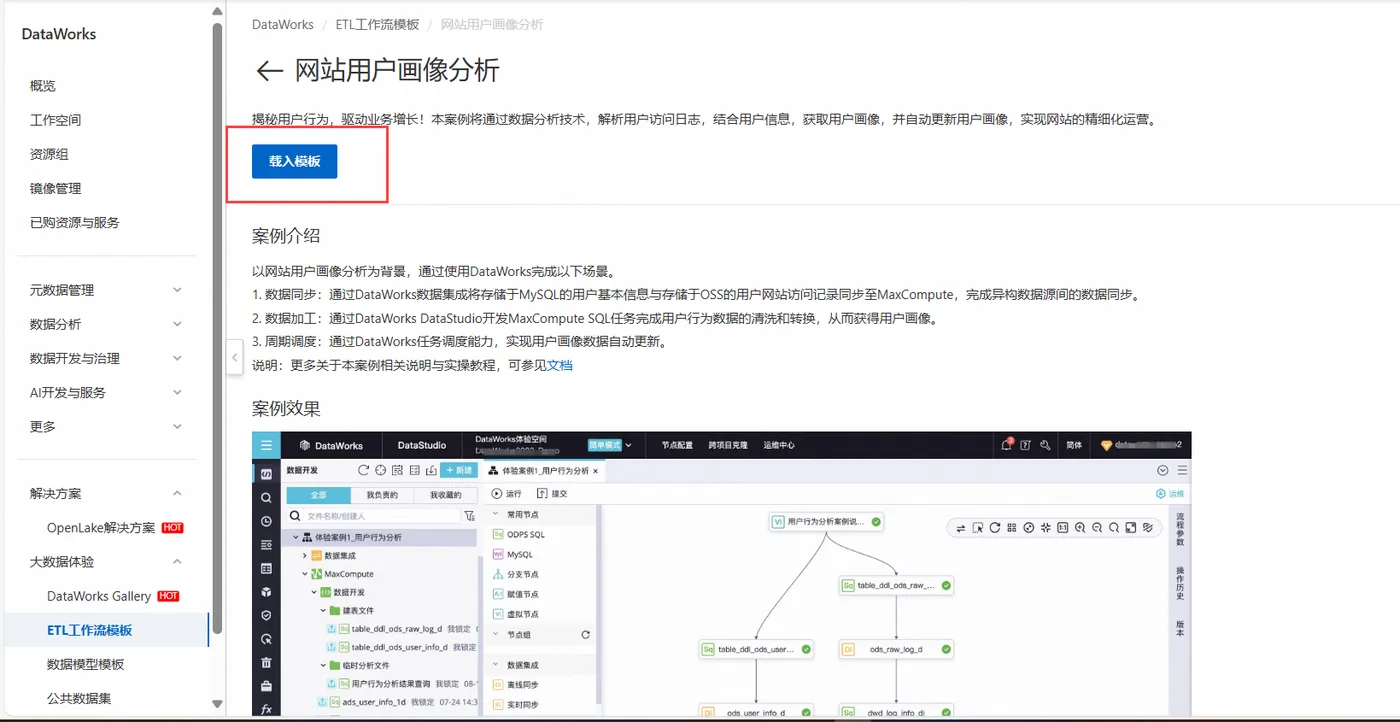The height and width of the screenshot is (722, 1400).
Task: Open 概览 in the sidebar
Action: [43, 86]
